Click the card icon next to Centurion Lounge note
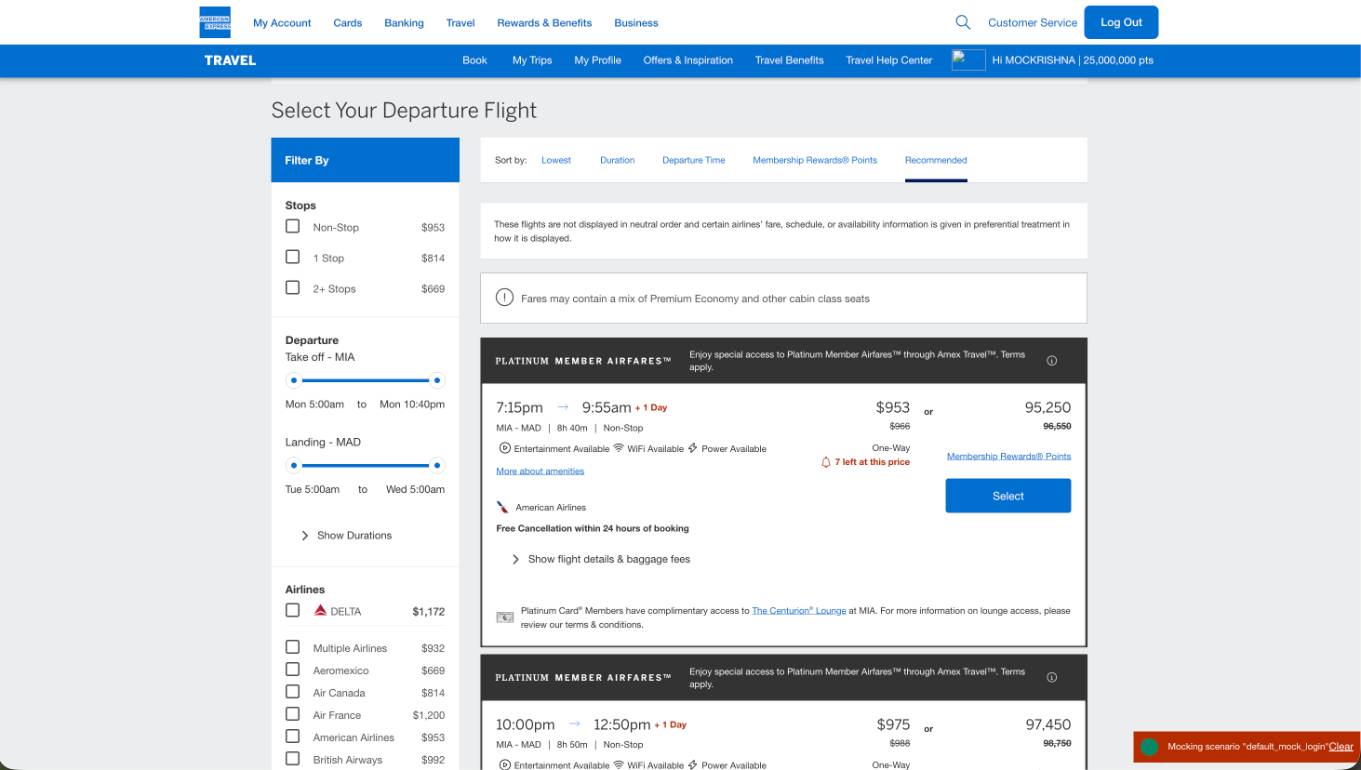The width and height of the screenshot is (1361, 770). (505, 617)
